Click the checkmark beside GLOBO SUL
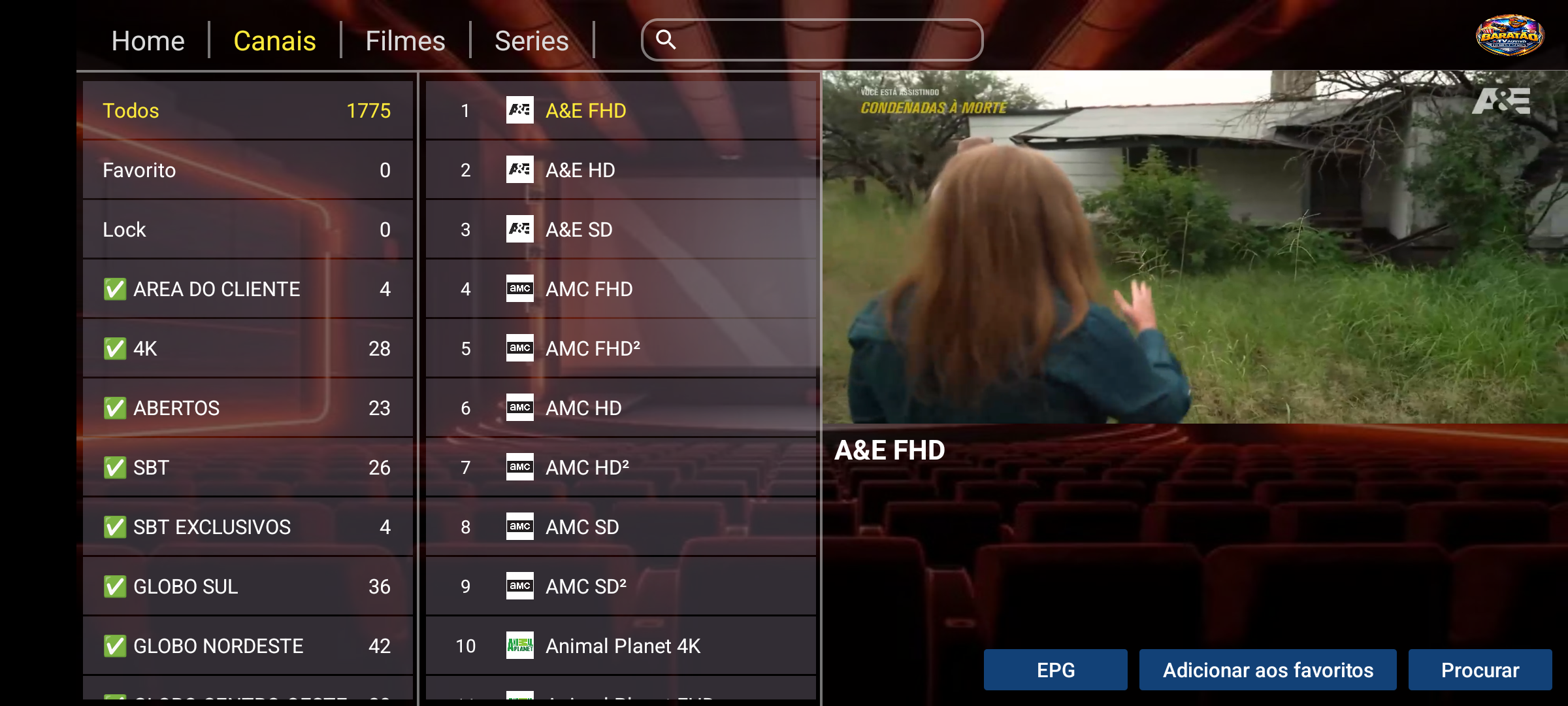The height and width of the screenshot is (706, 1568). pyautogui.click(x=114, y=586)
